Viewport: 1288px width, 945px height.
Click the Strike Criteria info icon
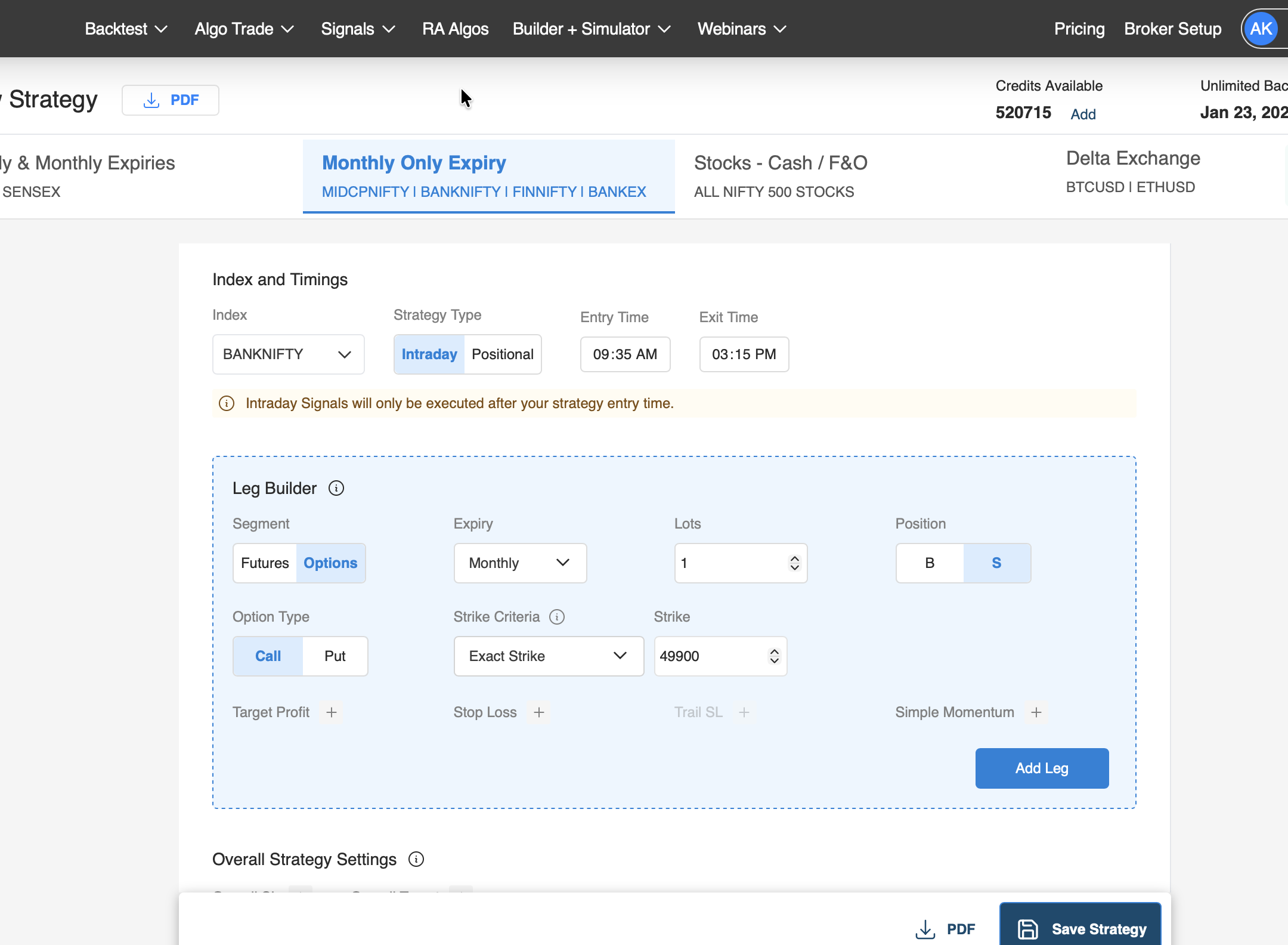pyautogui.click(x=557, y=617)
